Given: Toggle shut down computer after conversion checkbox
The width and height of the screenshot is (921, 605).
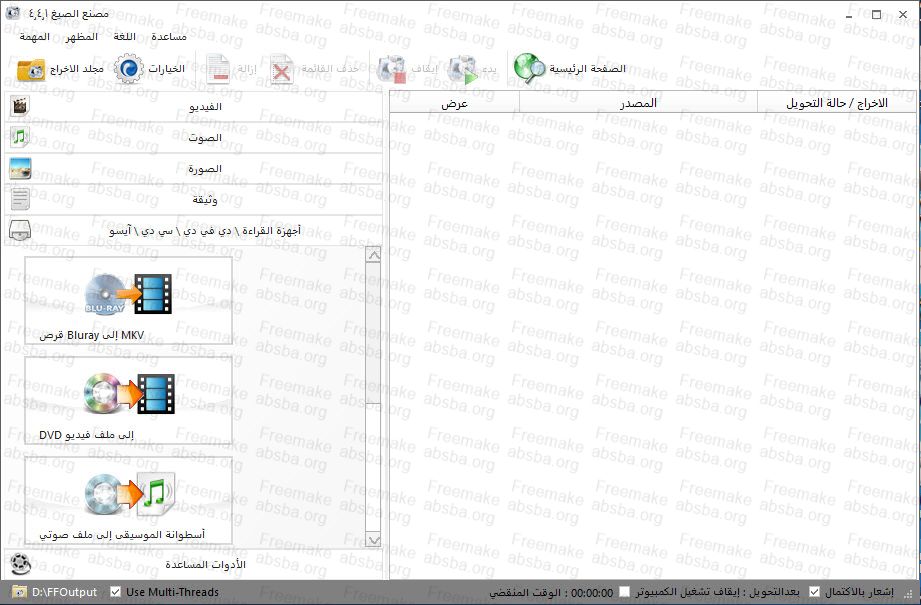Looking at the screenshot, I should tap(624, 592).
